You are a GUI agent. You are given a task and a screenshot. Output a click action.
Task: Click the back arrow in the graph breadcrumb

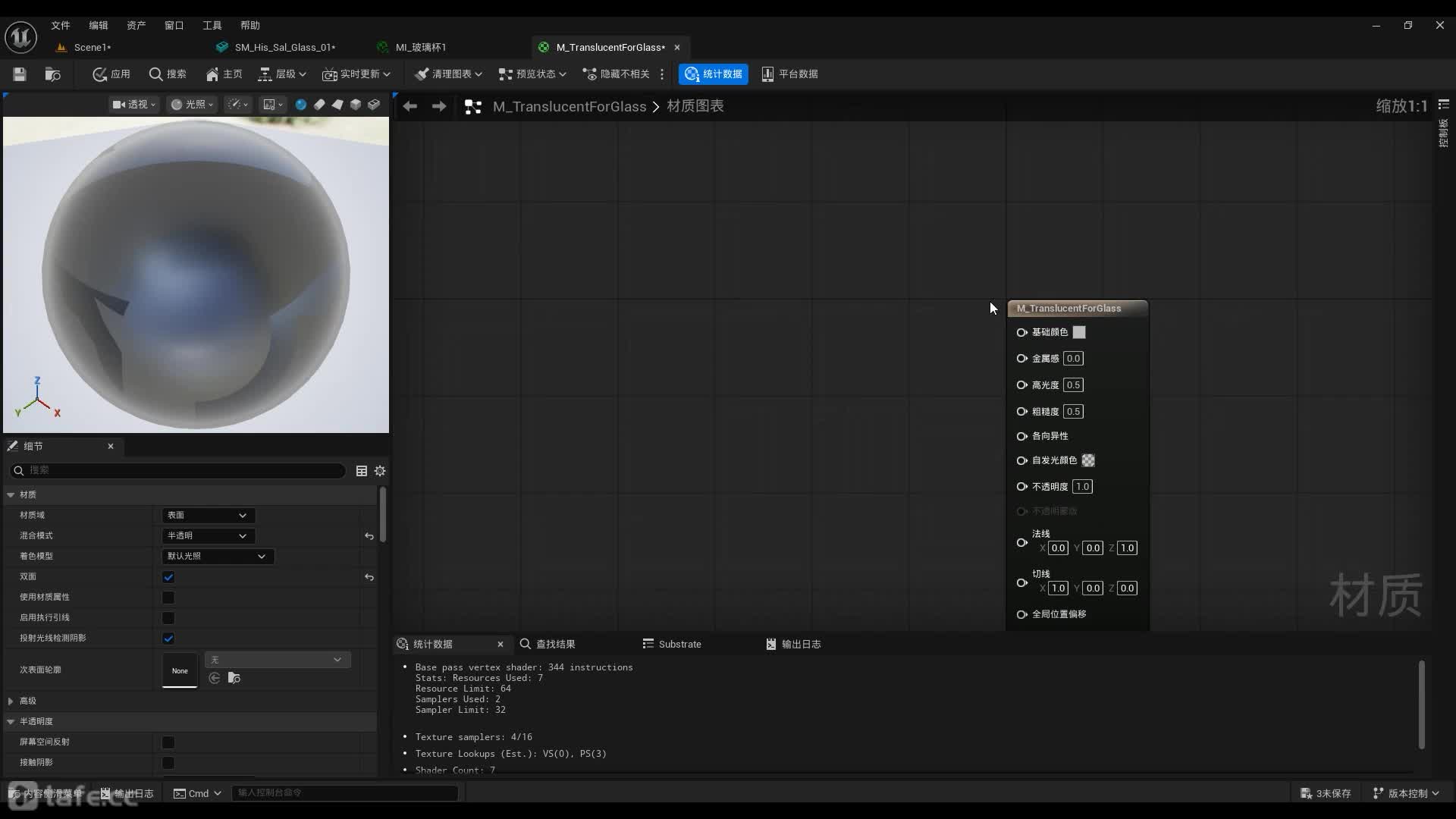(x=410, y=106)
